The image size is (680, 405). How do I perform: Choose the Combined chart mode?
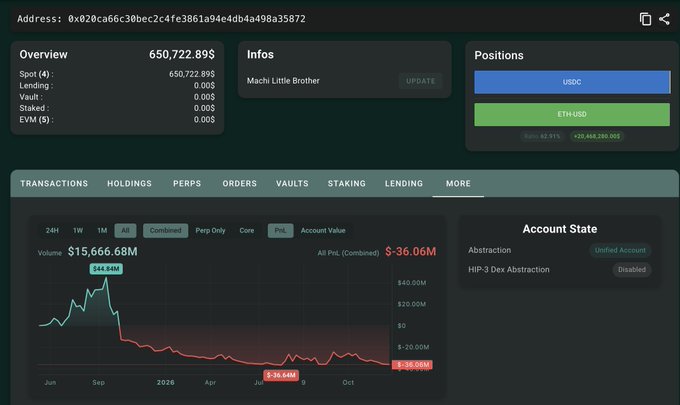tap(166, 231)
